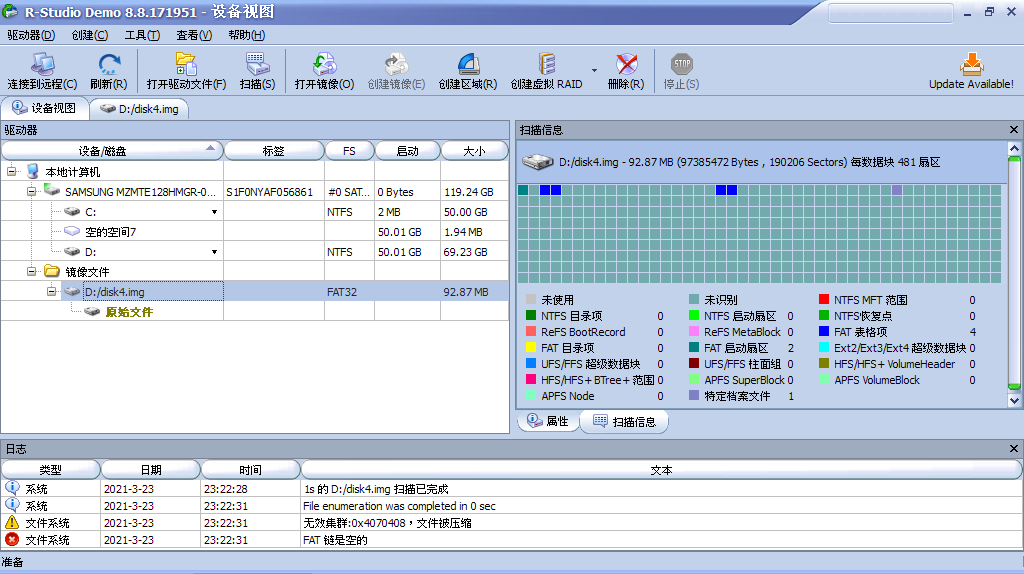Switch to the D:/disk4.img tab

tap(139, 109)
